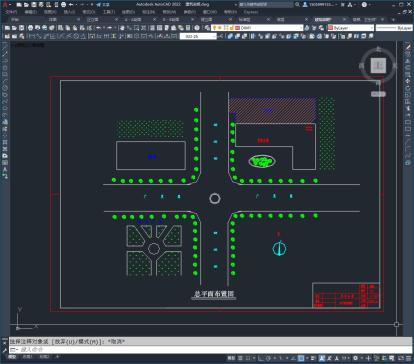Select the active highlighted drawing tab
Viewport: 414px width, 364px height.
click(323, 20)
